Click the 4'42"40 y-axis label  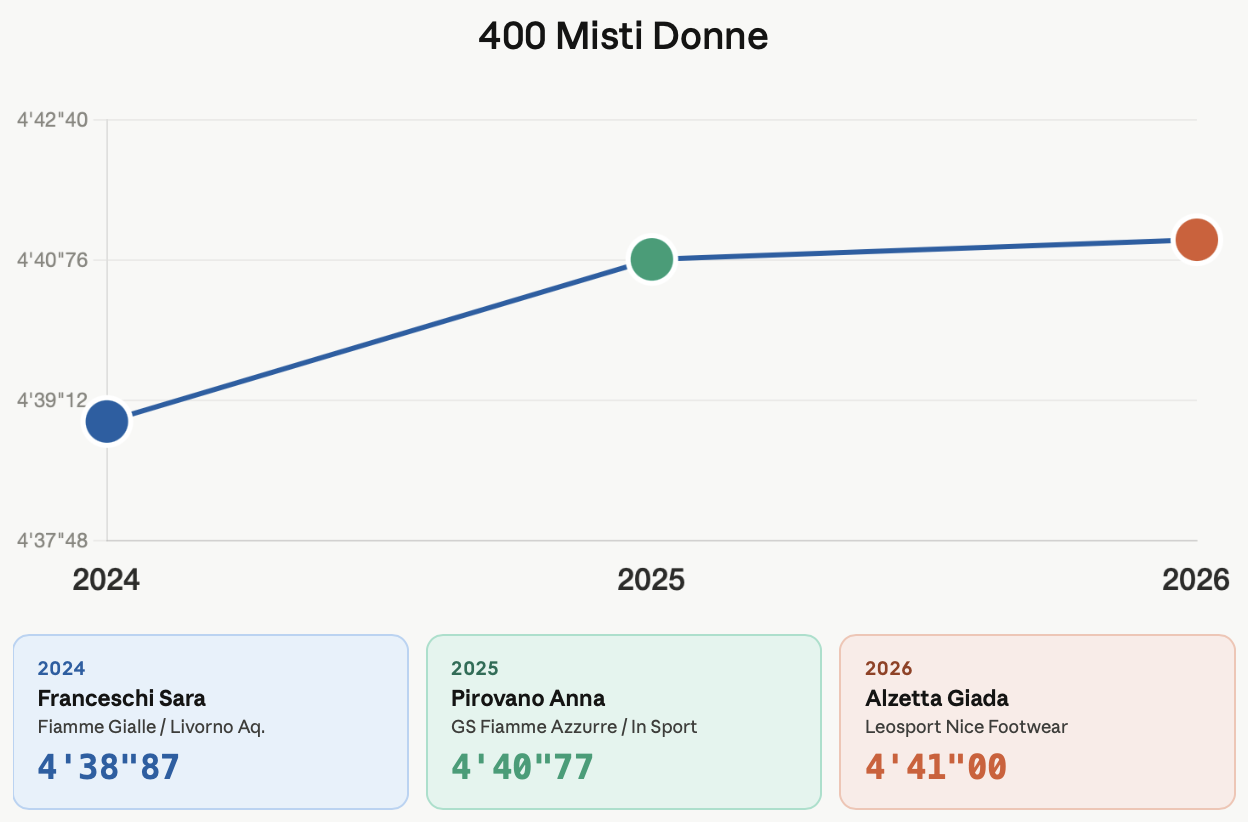[53, 120]
